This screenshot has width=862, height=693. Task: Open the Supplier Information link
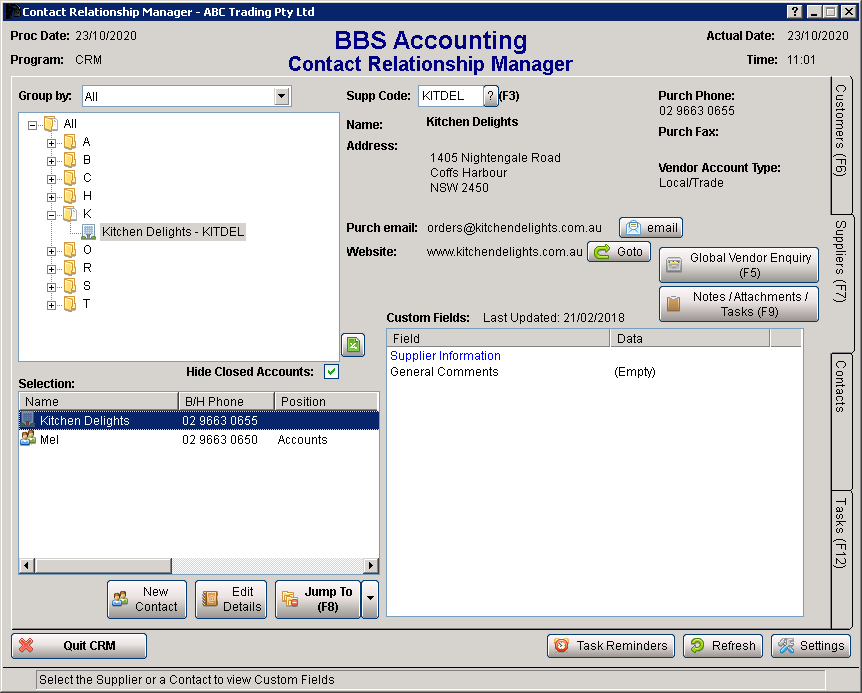point(444,355)
